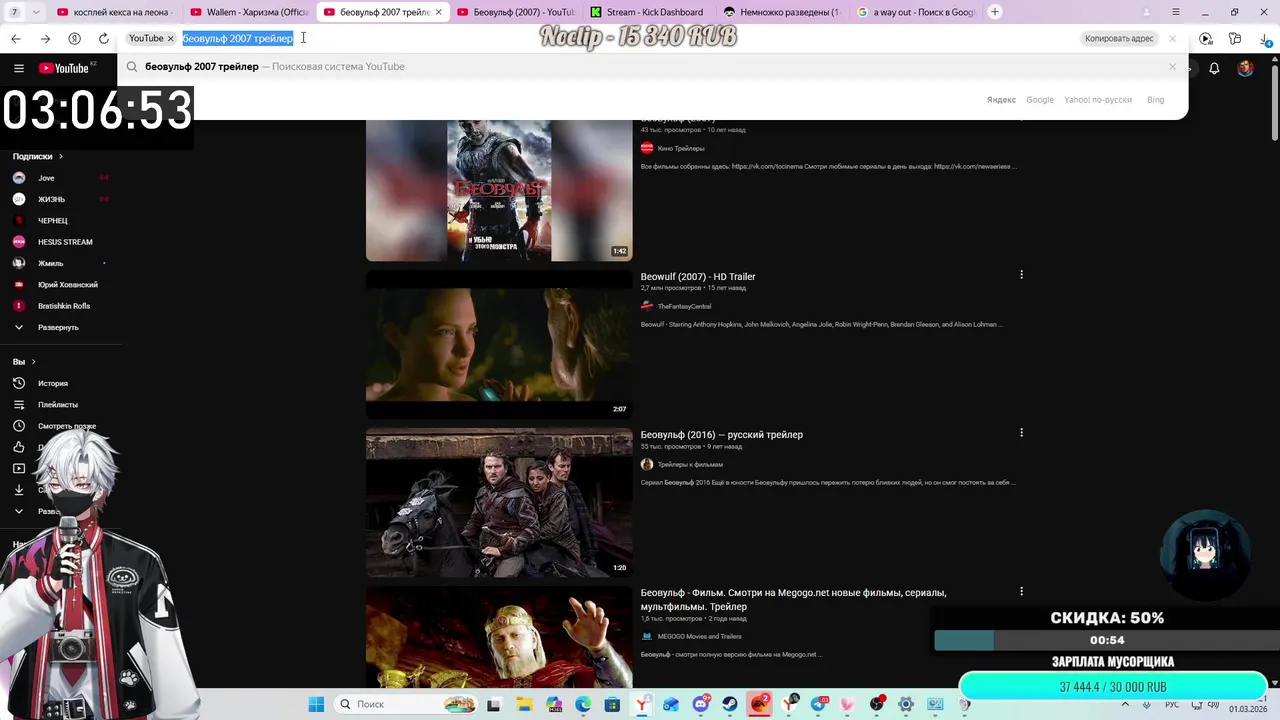The image size is (1280, 720).
Task: Open the ЧЕРНЕЦ subscription channel
Action: pyautogui.click(x=52, y=220)
